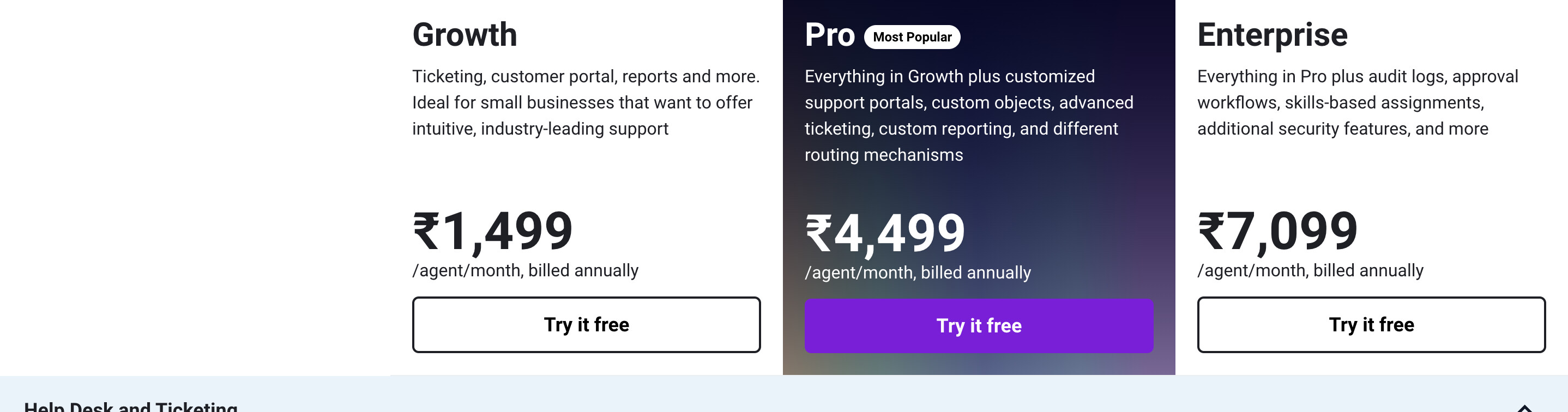
Task: Click the Growth plan description text
Action: (586, 102)
